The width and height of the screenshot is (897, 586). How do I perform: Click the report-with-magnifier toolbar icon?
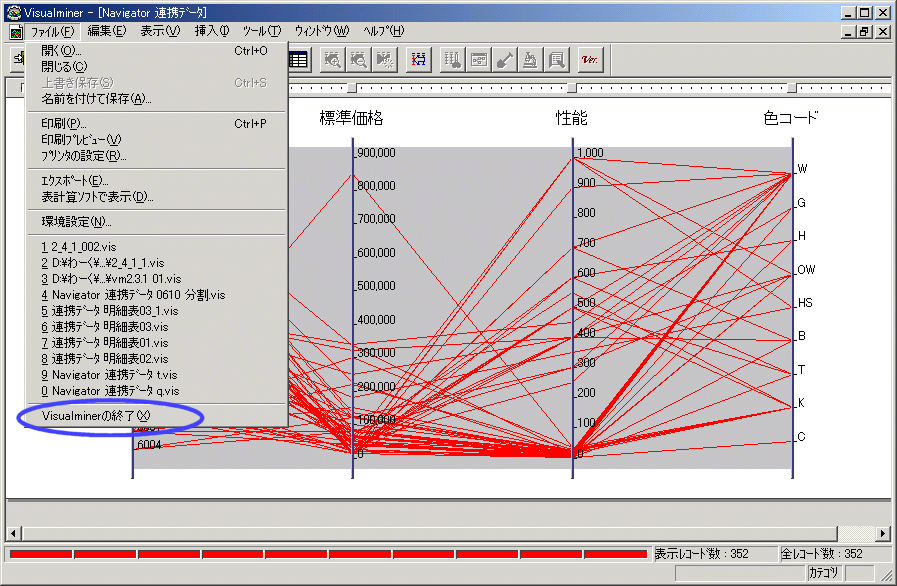point(557,60)
